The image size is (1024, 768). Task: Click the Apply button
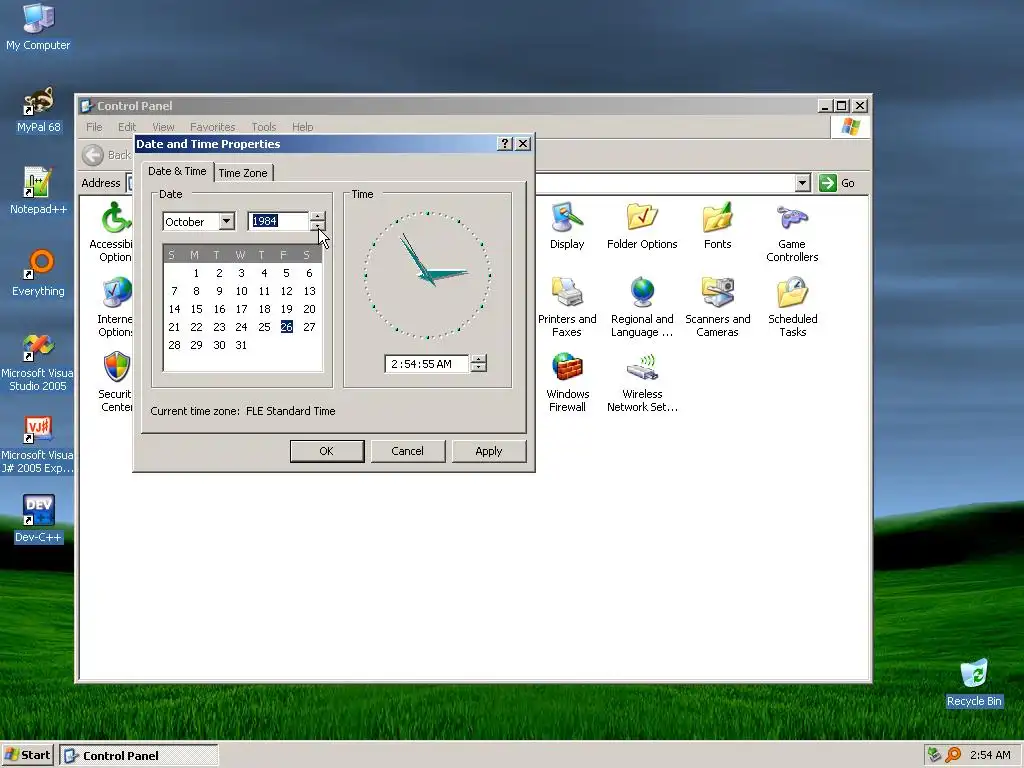click(x=488, y=451)
